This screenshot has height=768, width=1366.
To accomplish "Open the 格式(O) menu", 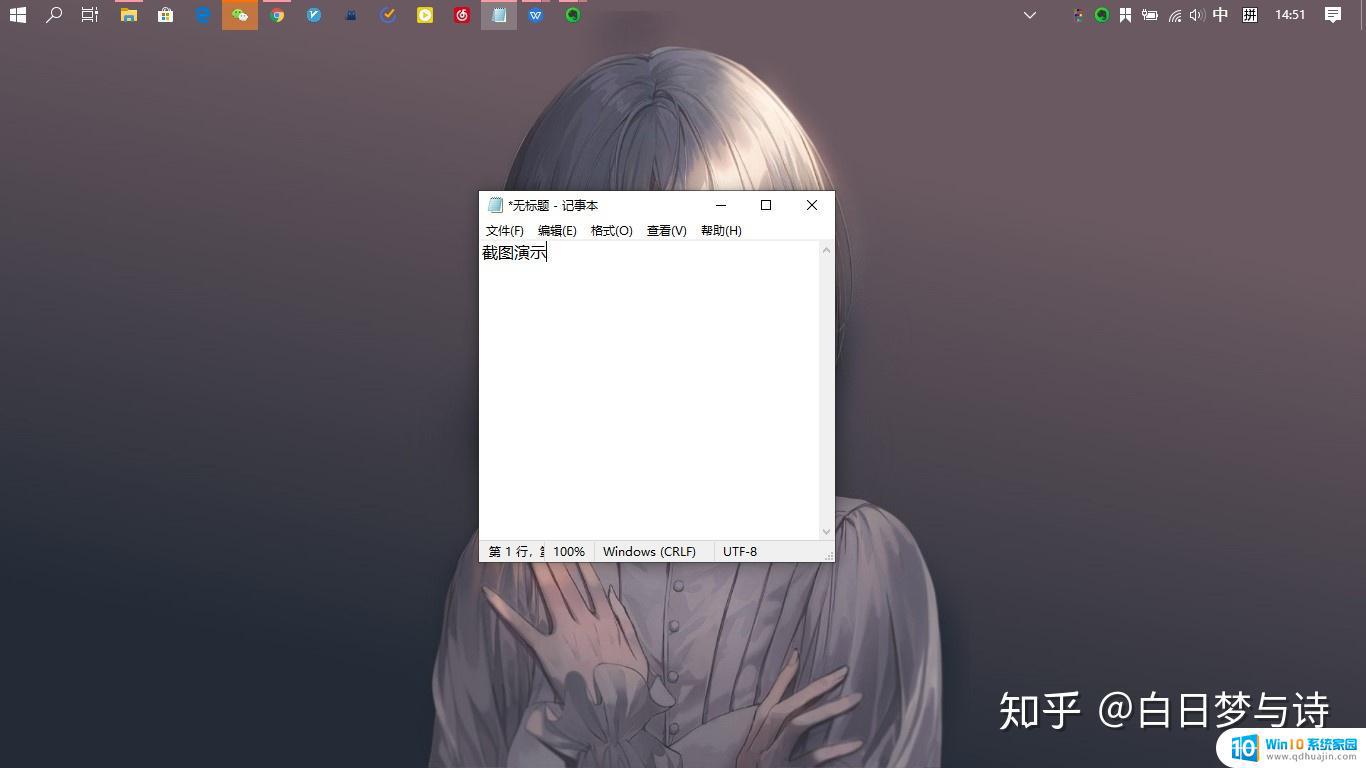I will coord(612,231).
